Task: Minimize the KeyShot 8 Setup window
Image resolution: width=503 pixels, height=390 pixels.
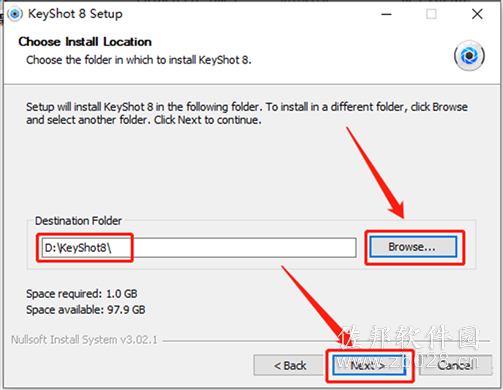Action: point(386,14)
